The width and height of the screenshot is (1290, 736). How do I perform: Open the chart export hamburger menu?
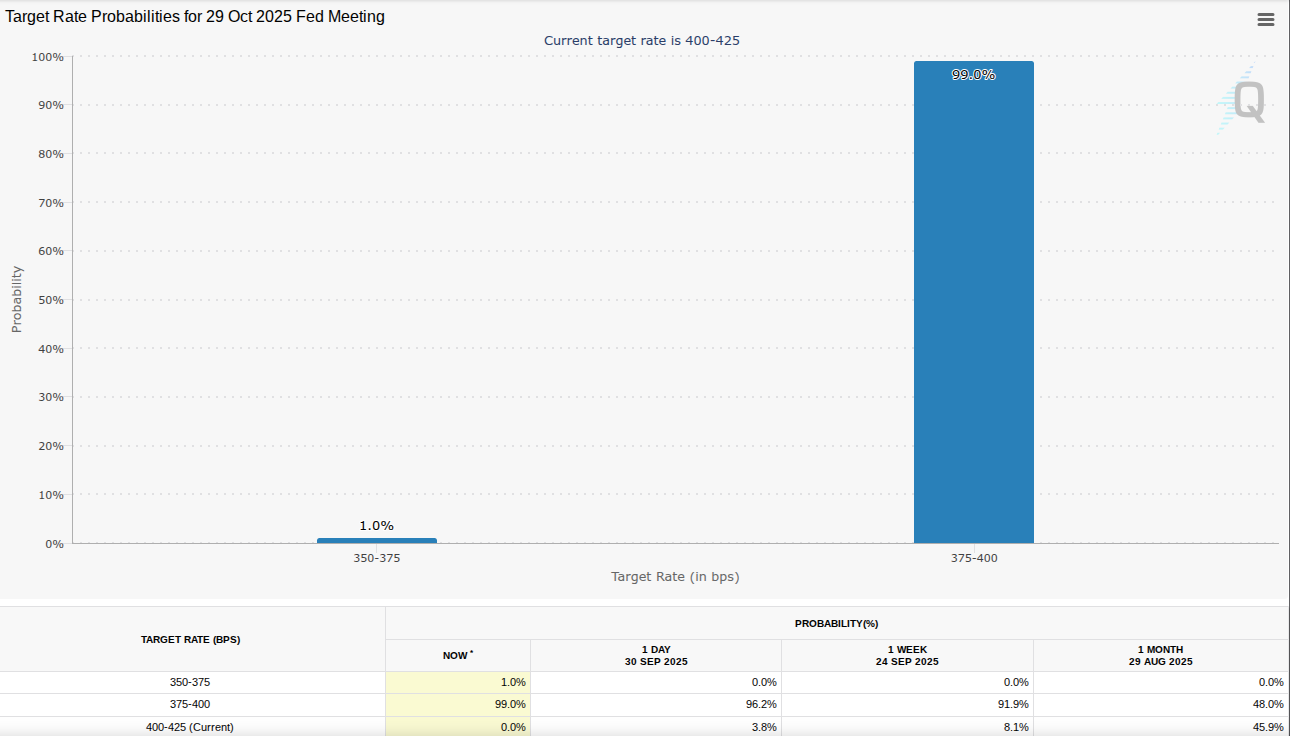click(x=1265, y=18)
